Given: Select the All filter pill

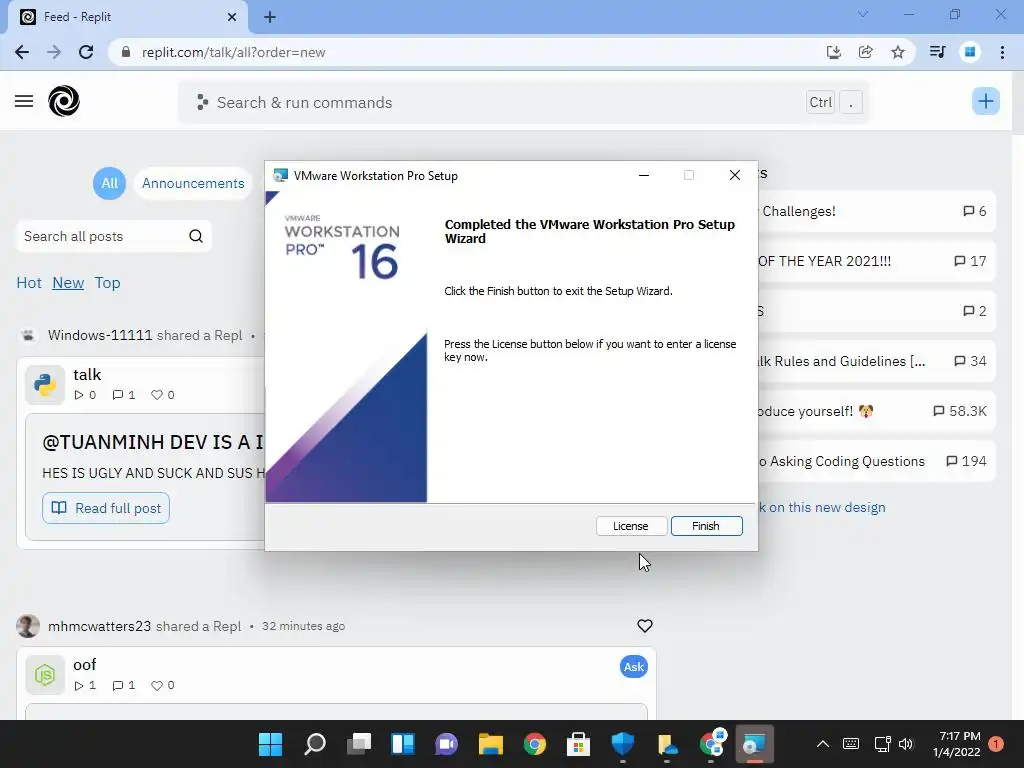Looking at the screenshot, I should [x=109, y=184].
